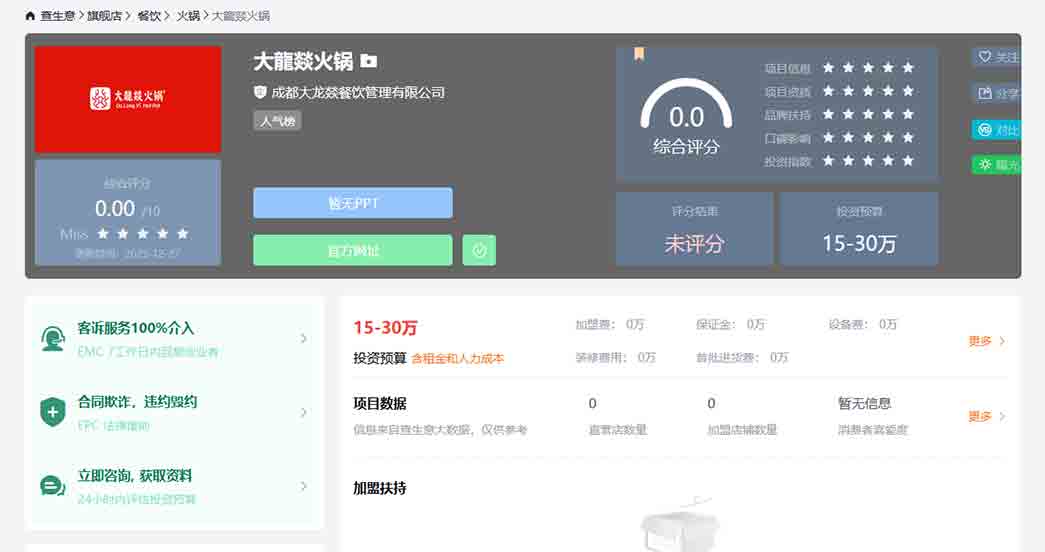
Task: Click the 人气榜 tag
Action: [277, 121]
